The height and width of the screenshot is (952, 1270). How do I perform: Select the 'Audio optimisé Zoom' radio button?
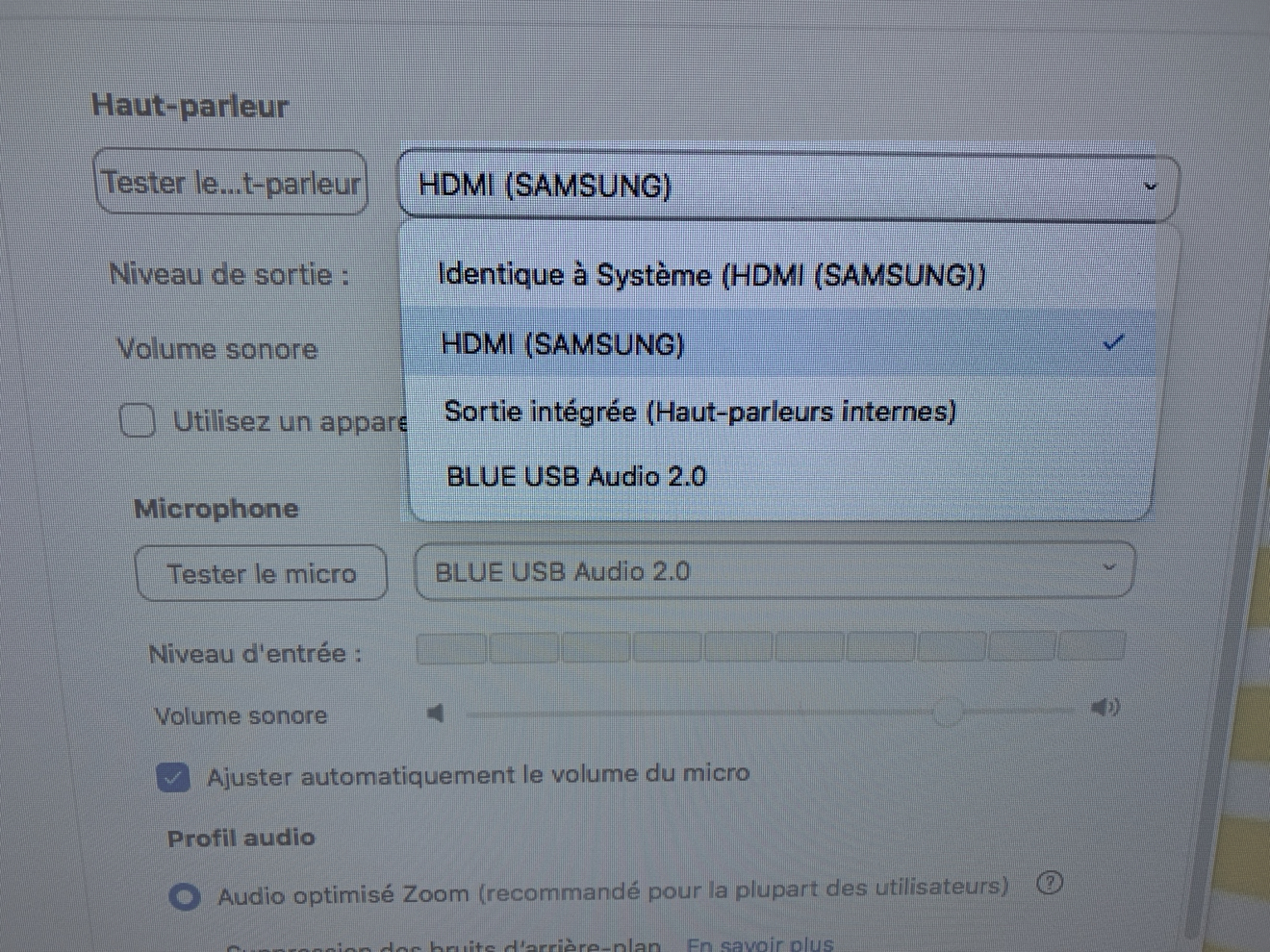point(185,896)
